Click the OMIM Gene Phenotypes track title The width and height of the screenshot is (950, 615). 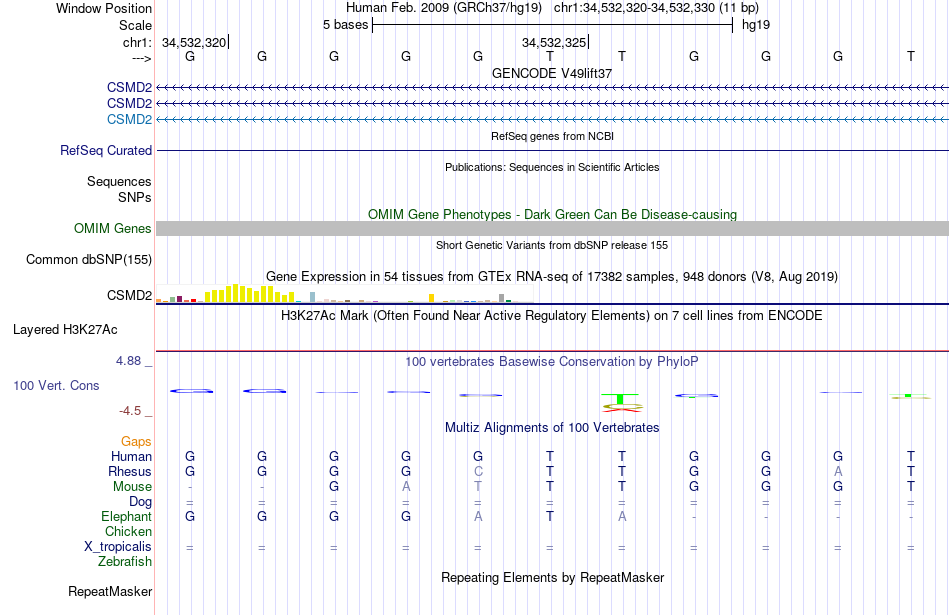(552, 214)
